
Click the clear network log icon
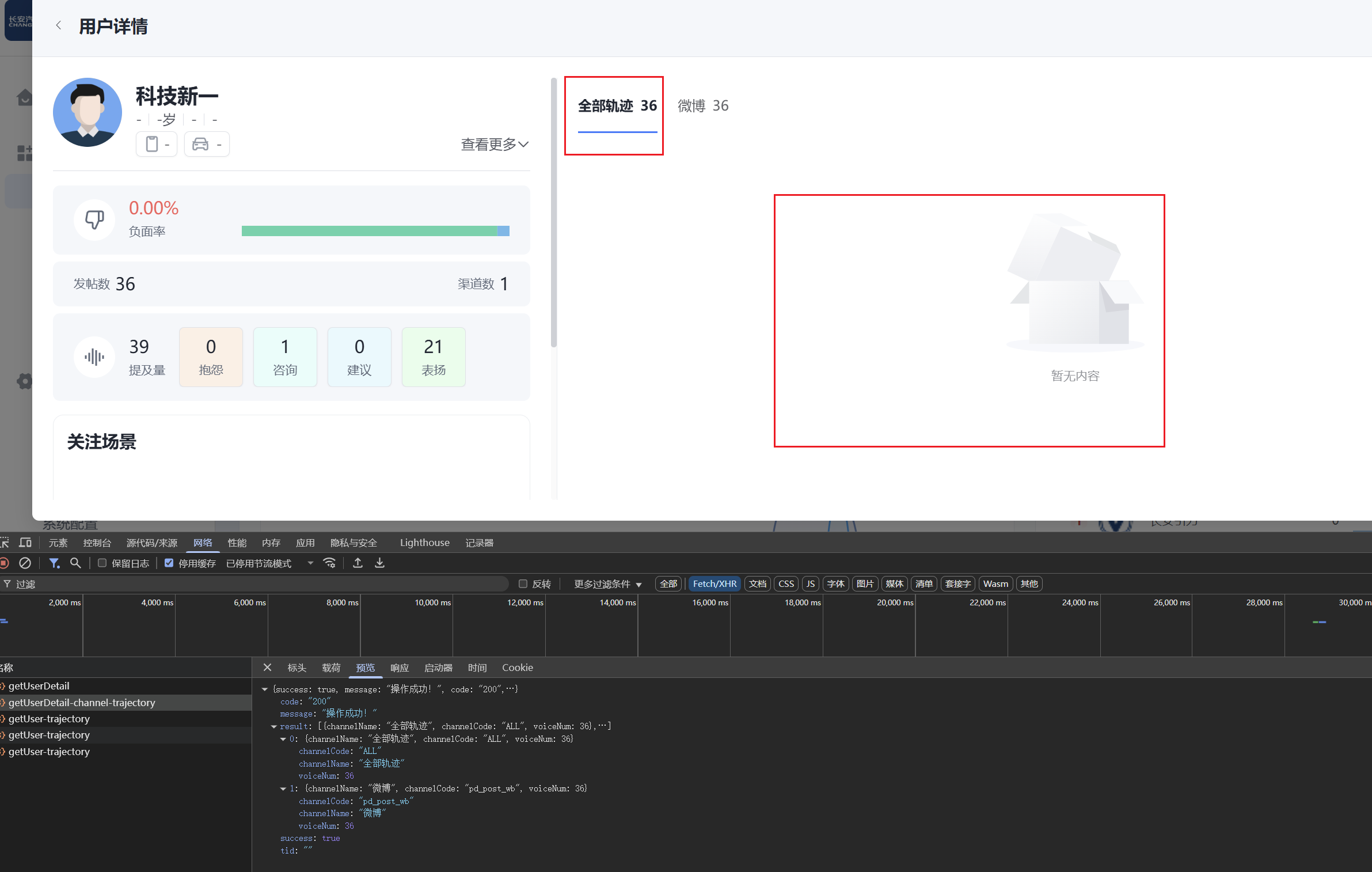click(x=25, y=563)
